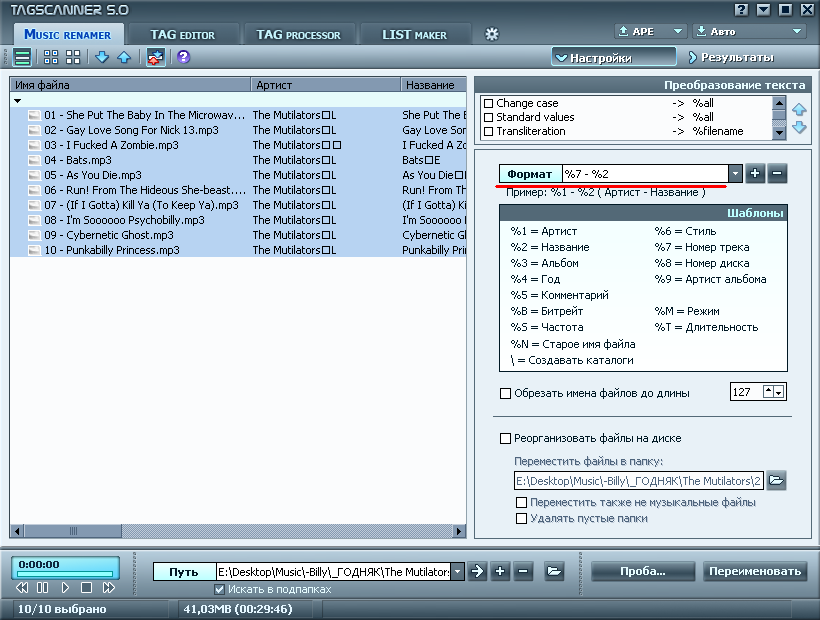Increase filename length spinner value

coord(768,391)
